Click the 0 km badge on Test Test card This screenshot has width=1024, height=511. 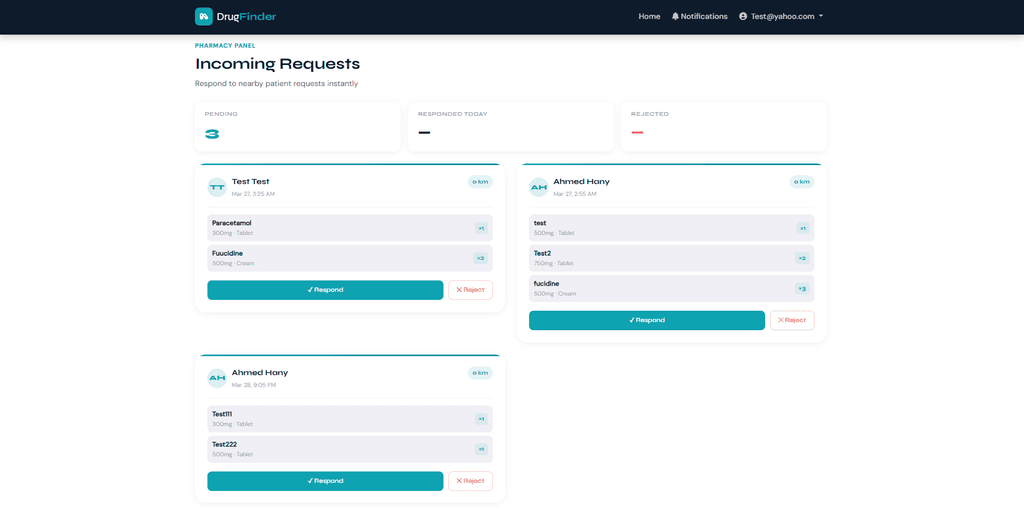pos(480,182)
